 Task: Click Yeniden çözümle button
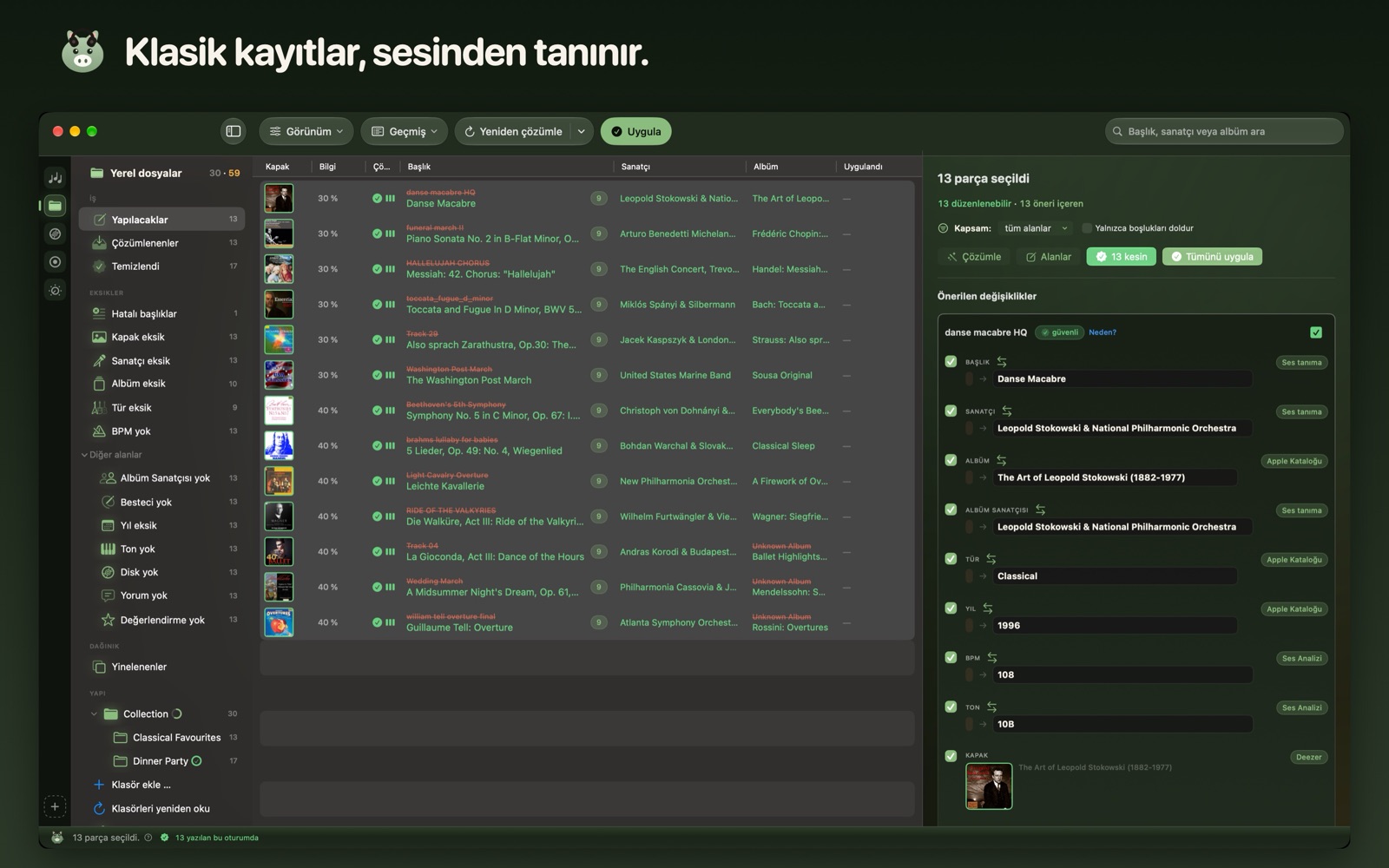(x=513, y=131)
